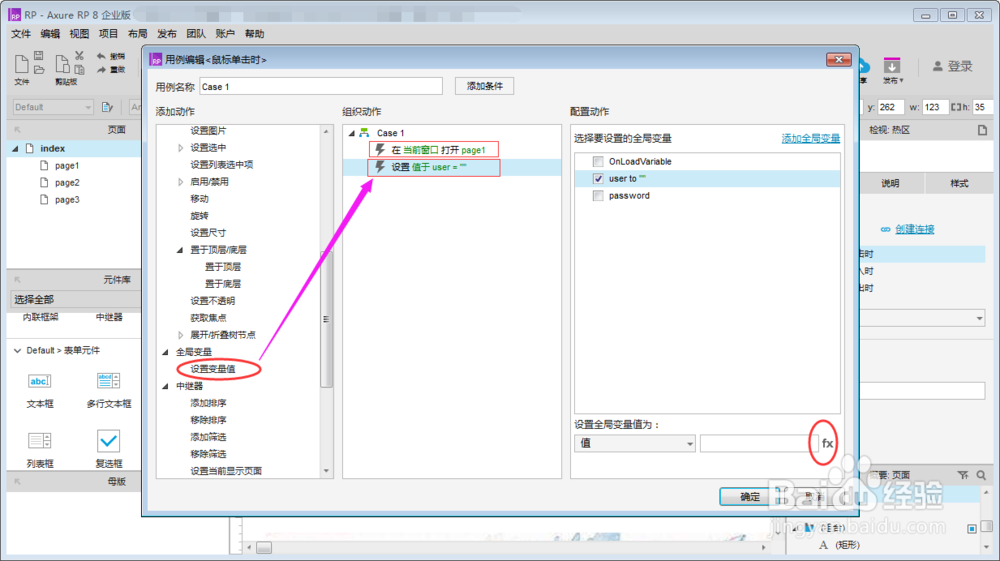The height and width of the screenshot is (561, 1000).
Task: Collapse the Default form widgets section
Action: pyautogui.click(x=17, y=350)
